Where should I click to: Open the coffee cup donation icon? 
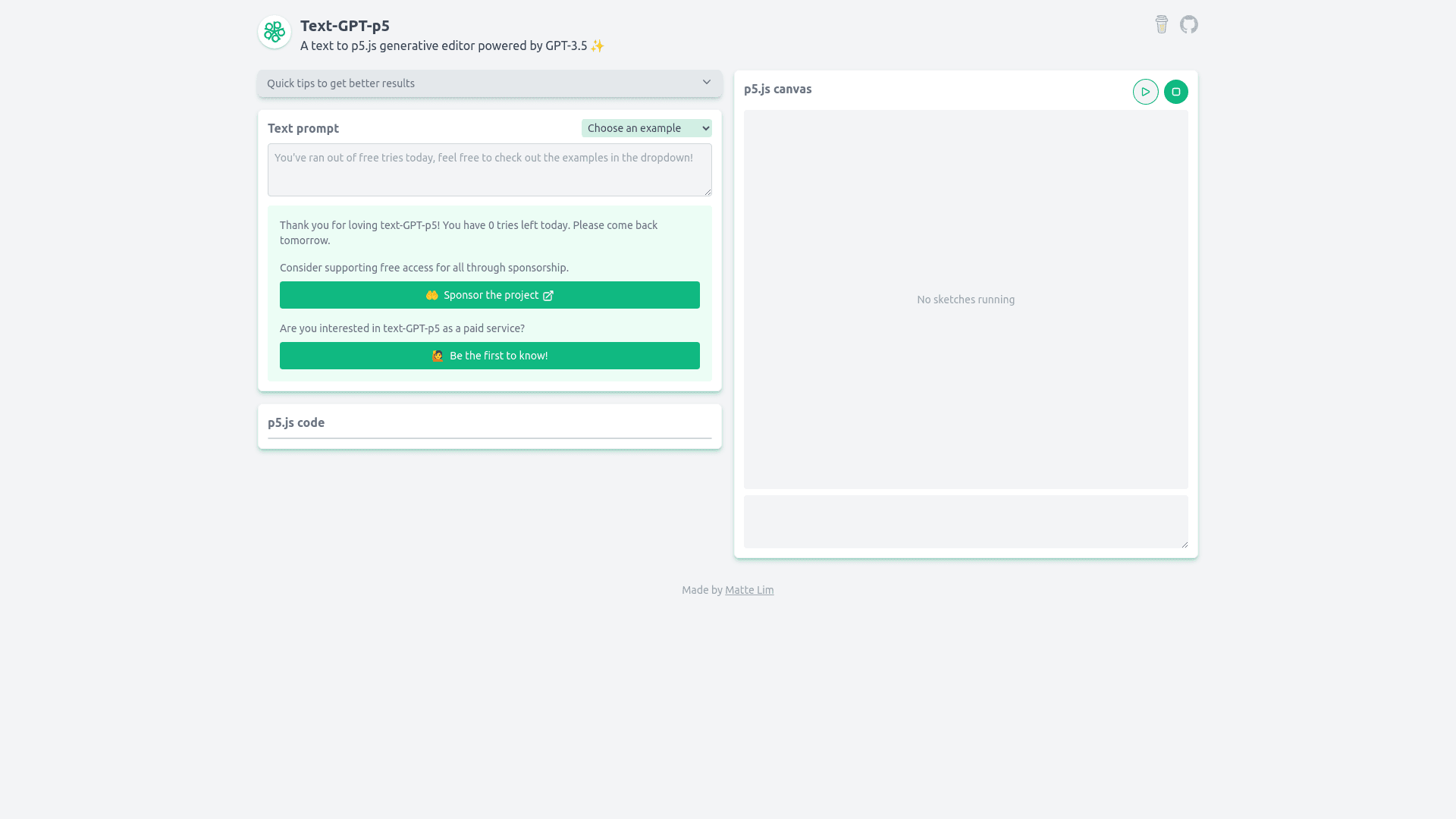1161,24
